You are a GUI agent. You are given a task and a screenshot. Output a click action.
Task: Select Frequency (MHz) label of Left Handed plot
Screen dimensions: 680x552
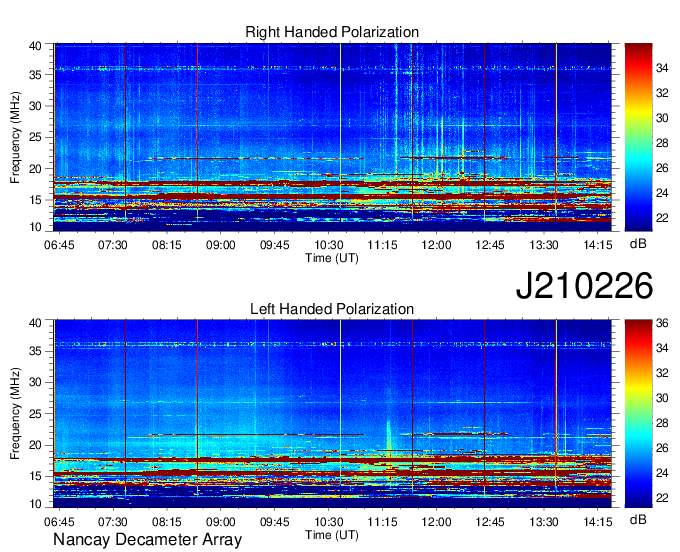[x=15, y=414]
